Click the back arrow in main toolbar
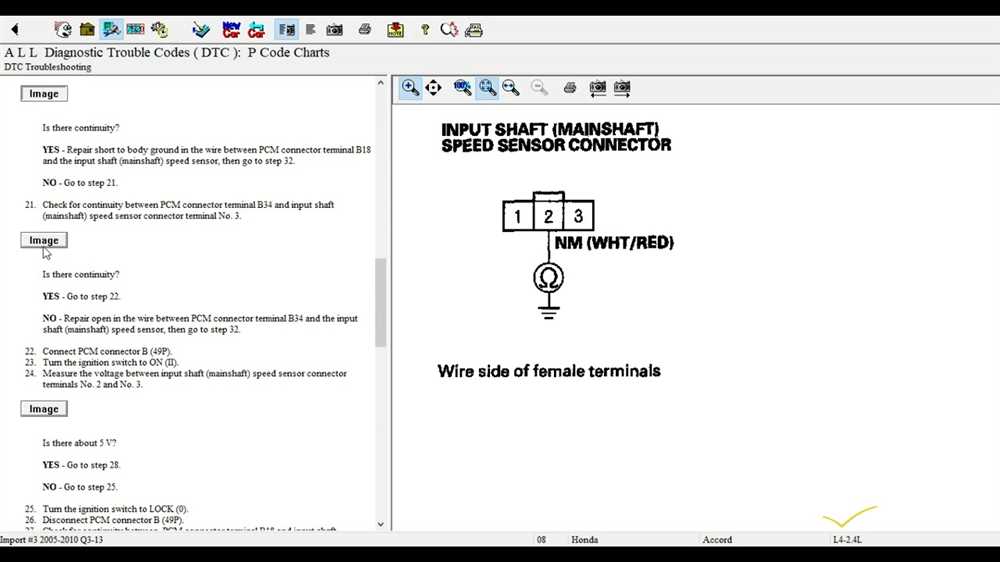The image size is (1000, 562). [x=15, y=29]
